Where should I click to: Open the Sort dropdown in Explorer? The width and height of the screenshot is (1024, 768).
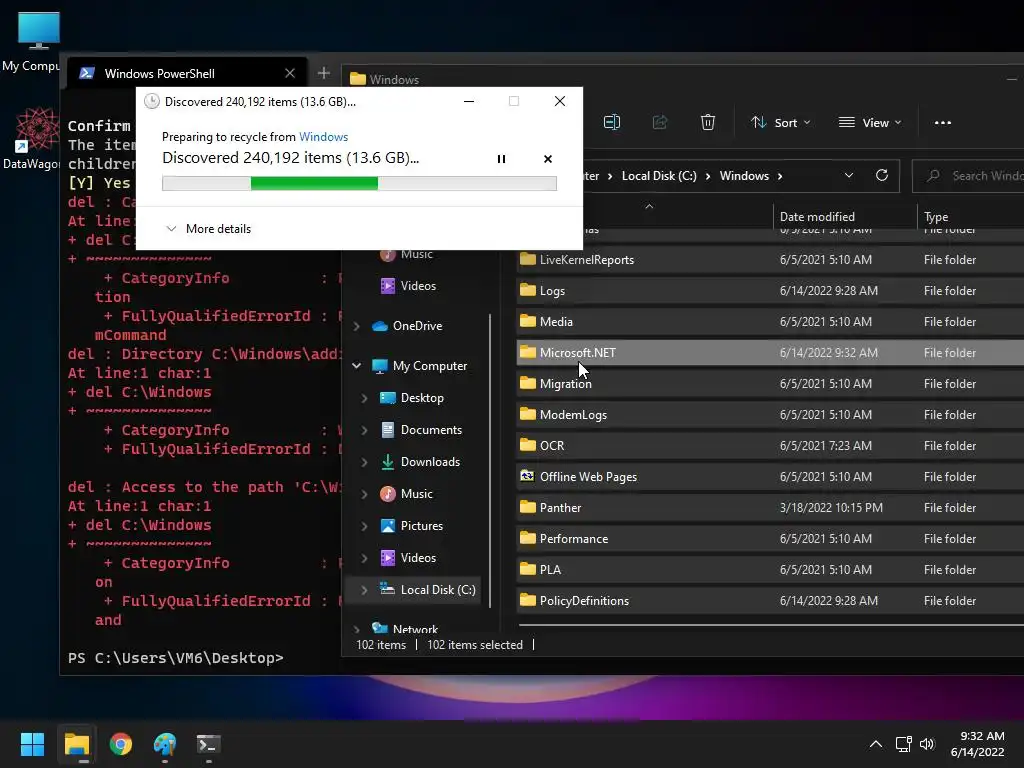pyautogui.click(x=780, y=122)
